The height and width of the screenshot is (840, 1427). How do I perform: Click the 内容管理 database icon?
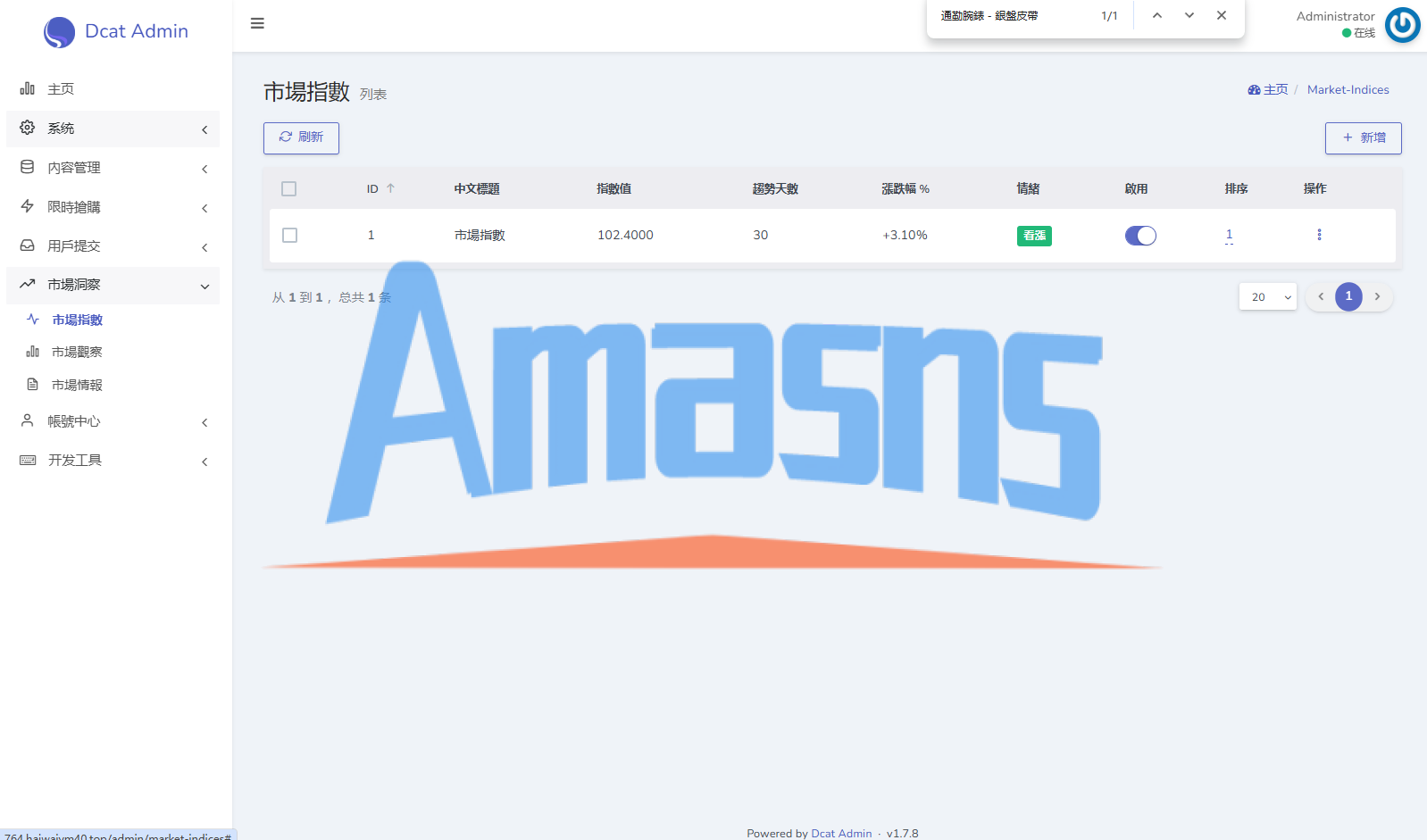tap(28, 167)
